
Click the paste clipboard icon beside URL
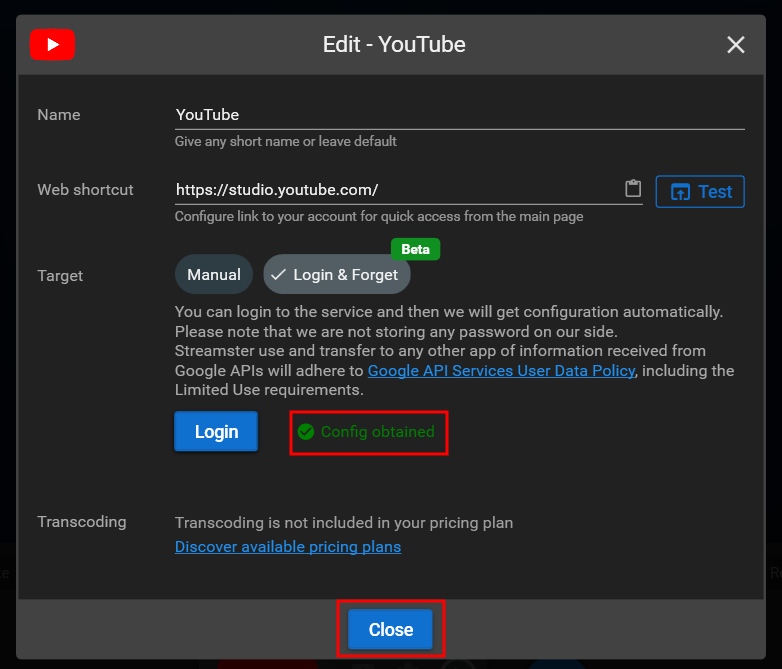(633, 189)
